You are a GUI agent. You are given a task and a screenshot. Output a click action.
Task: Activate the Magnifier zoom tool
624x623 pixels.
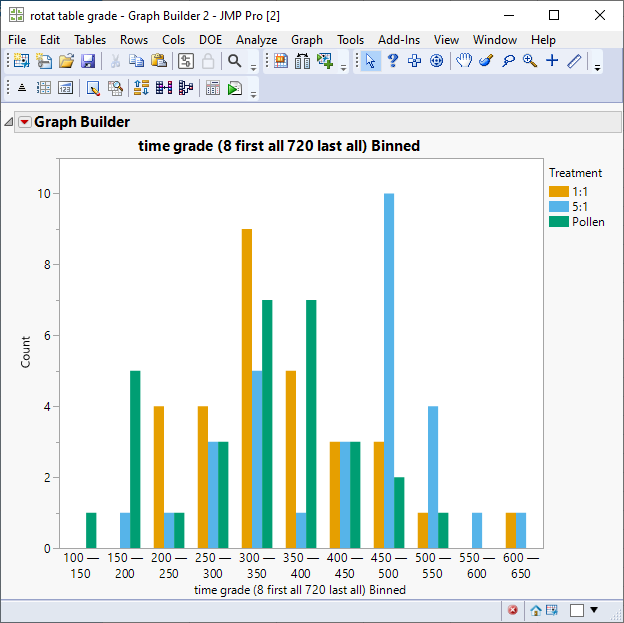point(529,62)
